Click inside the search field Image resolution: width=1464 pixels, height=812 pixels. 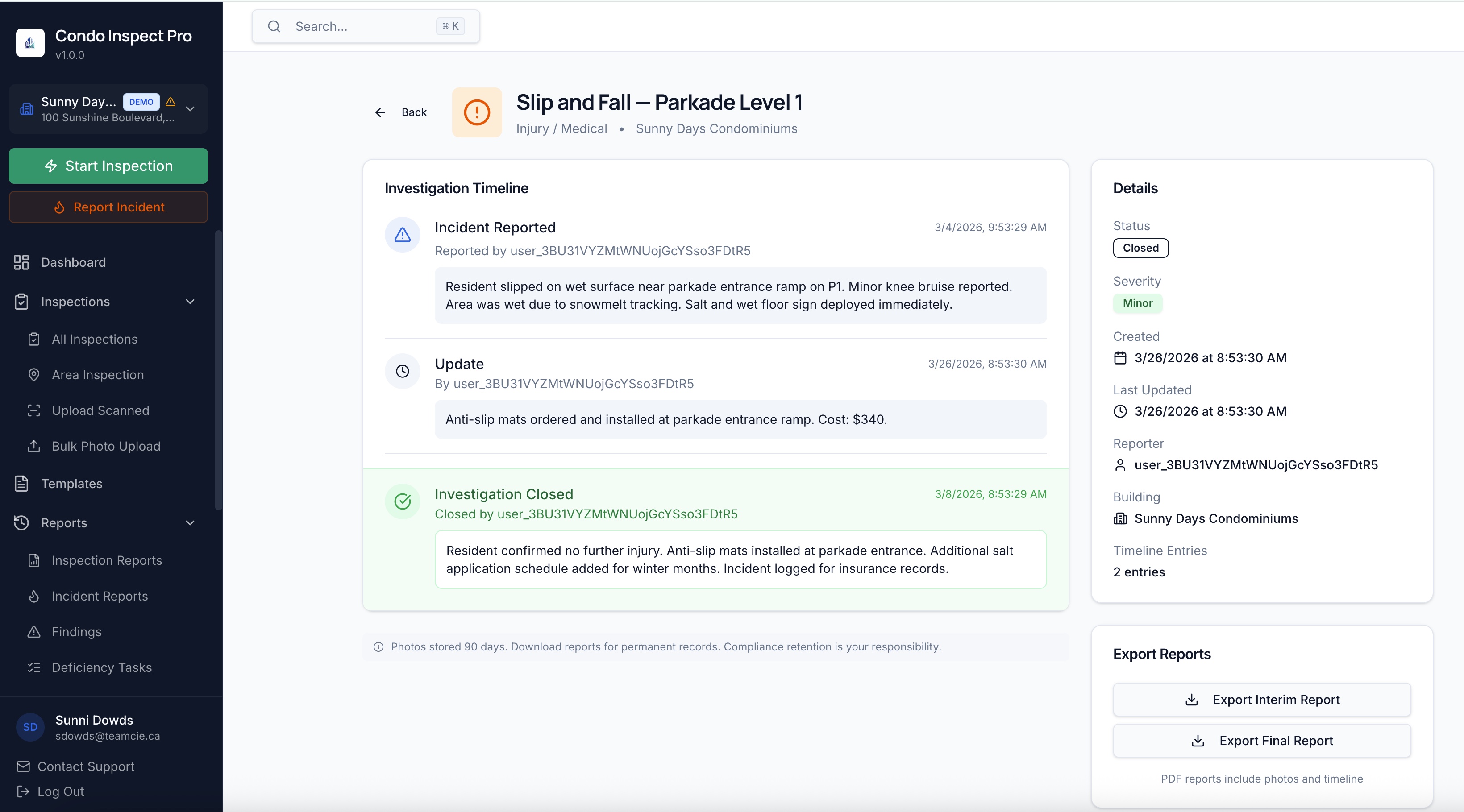[x=364, y=26]
